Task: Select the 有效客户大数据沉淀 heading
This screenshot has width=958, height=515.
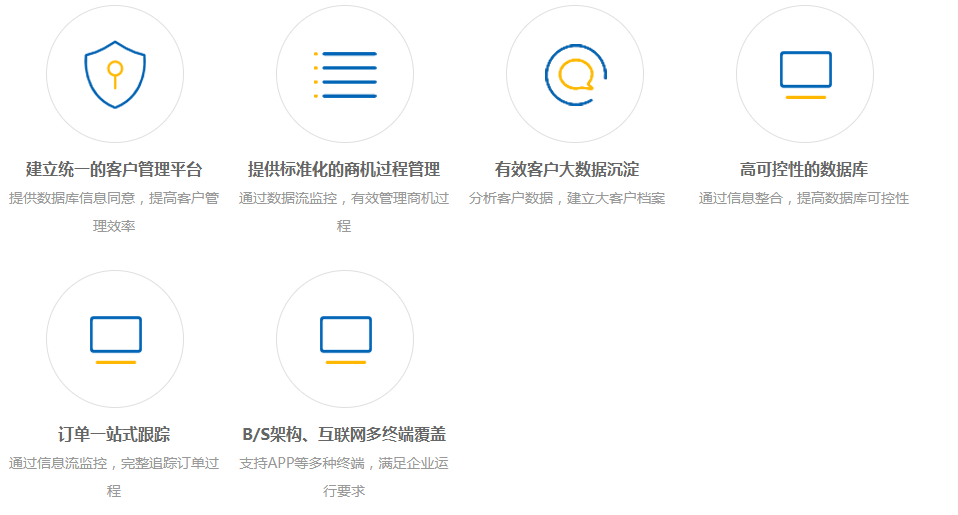Action: pos(567,169)
